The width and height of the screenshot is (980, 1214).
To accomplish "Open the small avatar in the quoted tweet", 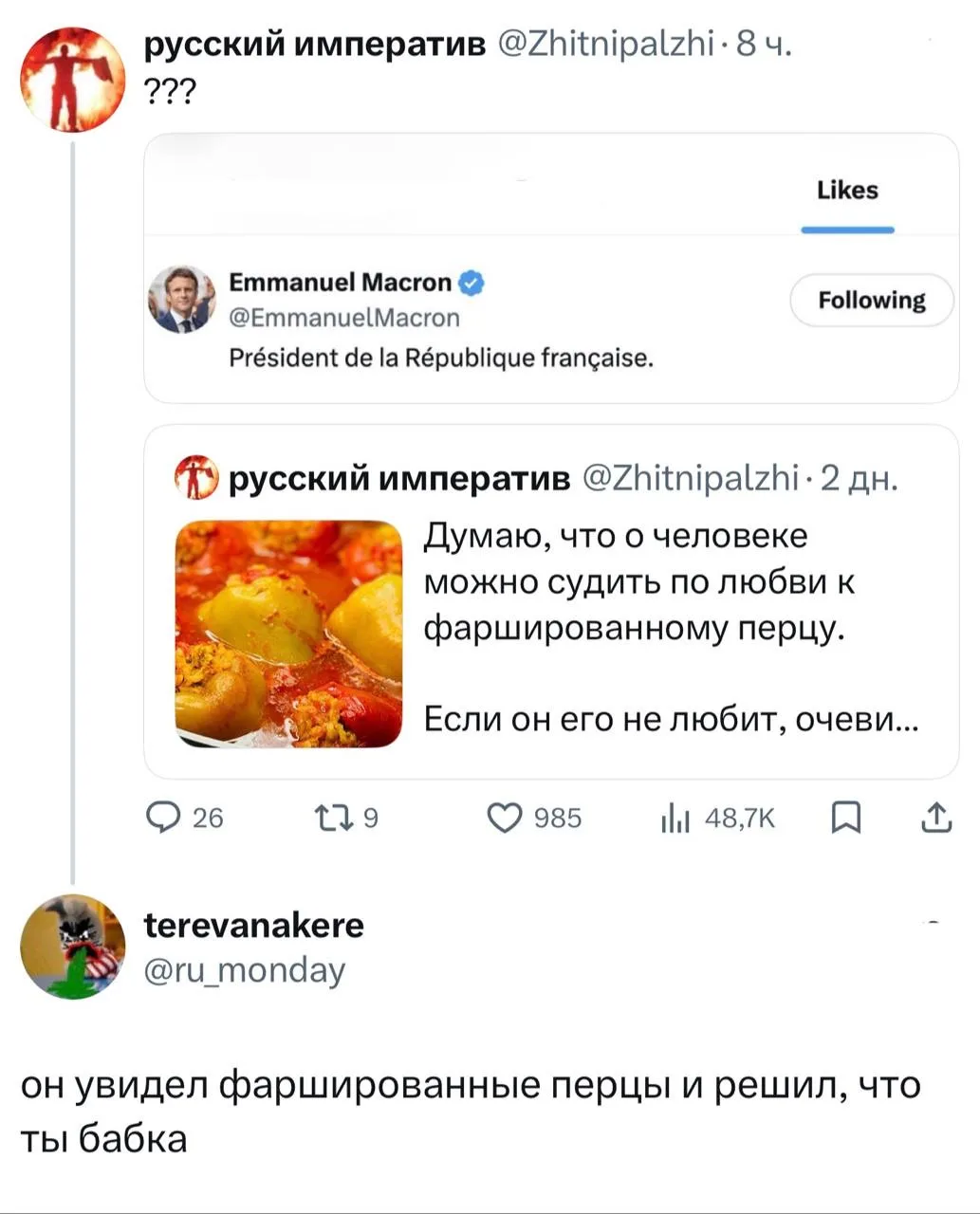I will [196, 478].
